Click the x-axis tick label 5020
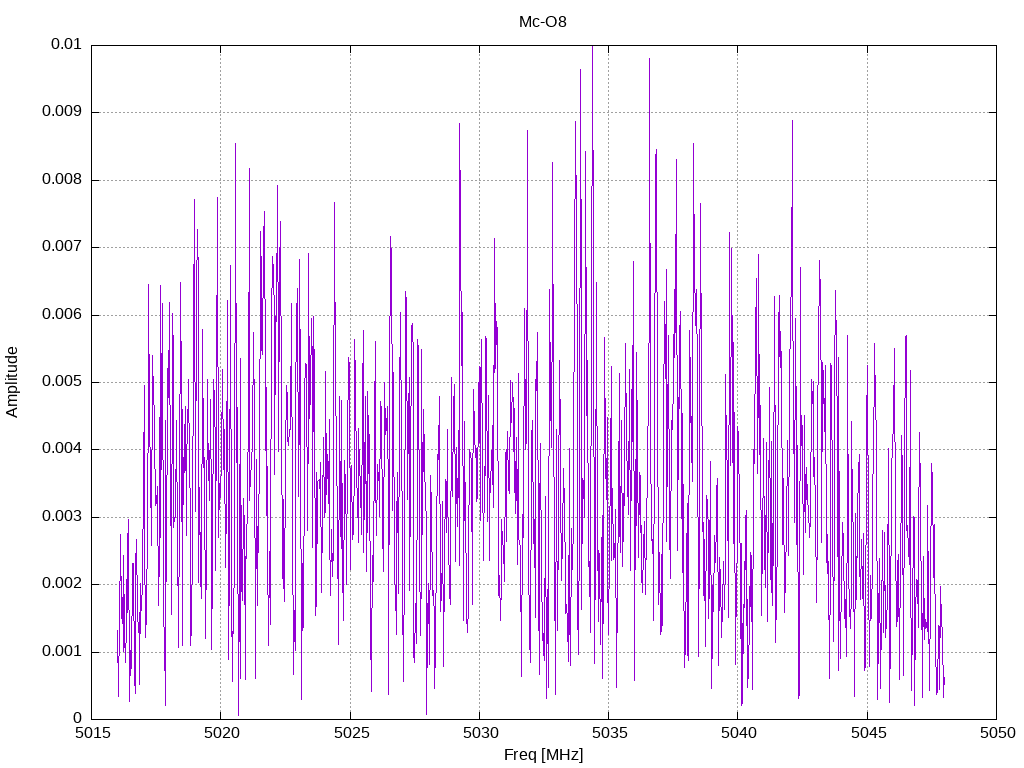The width and height of the screenshot is (1024, 768). click(222, 733)
